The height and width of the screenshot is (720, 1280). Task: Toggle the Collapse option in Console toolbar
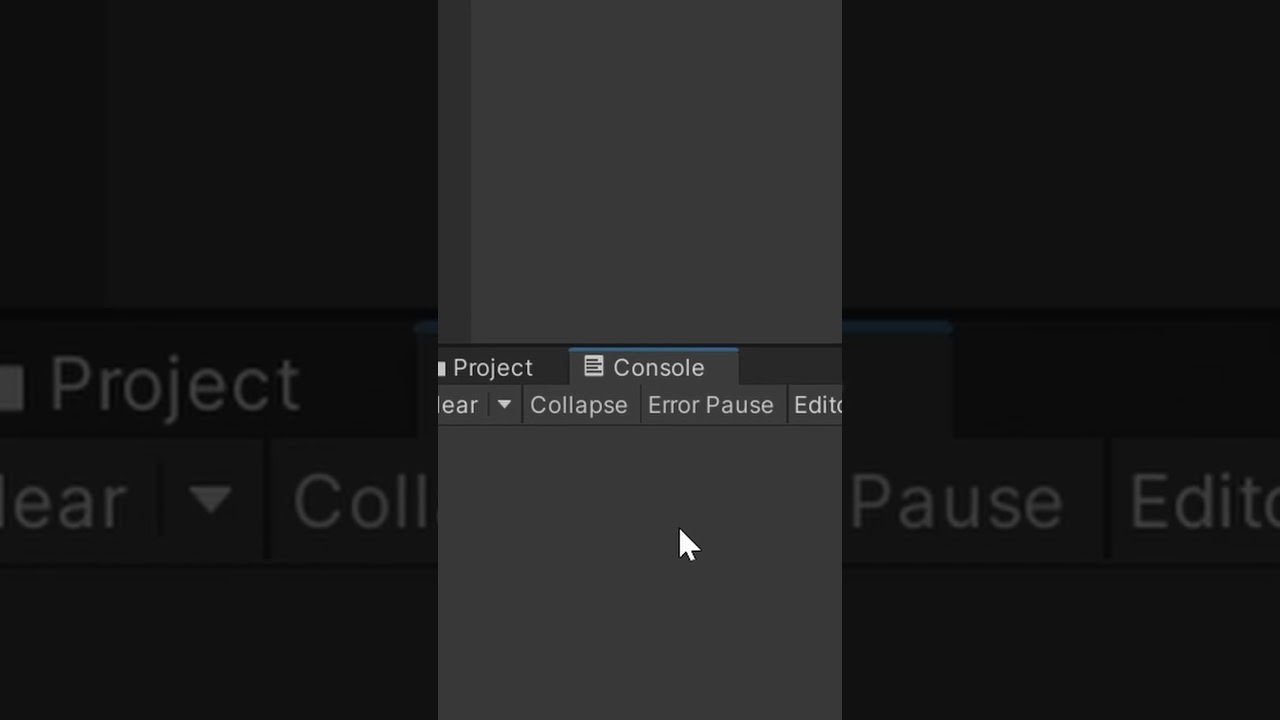coord(579,405)
